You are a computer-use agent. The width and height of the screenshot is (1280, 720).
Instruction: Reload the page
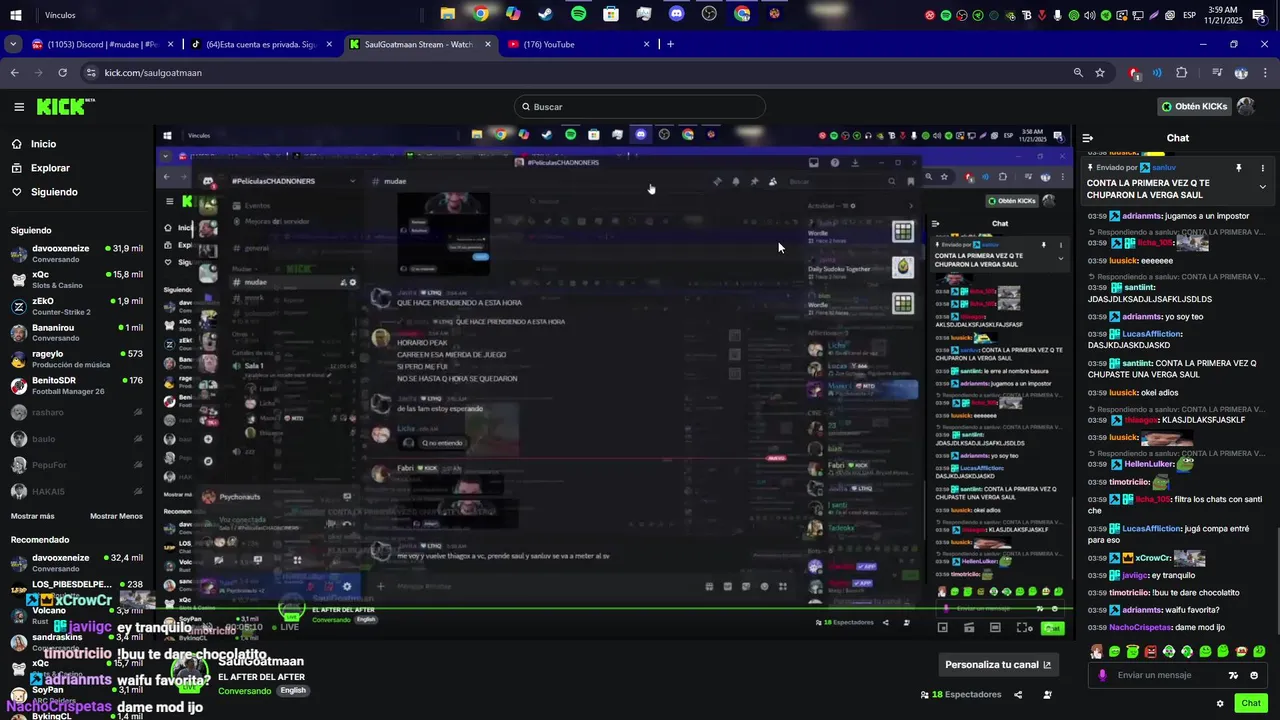[x=62, y=72]
